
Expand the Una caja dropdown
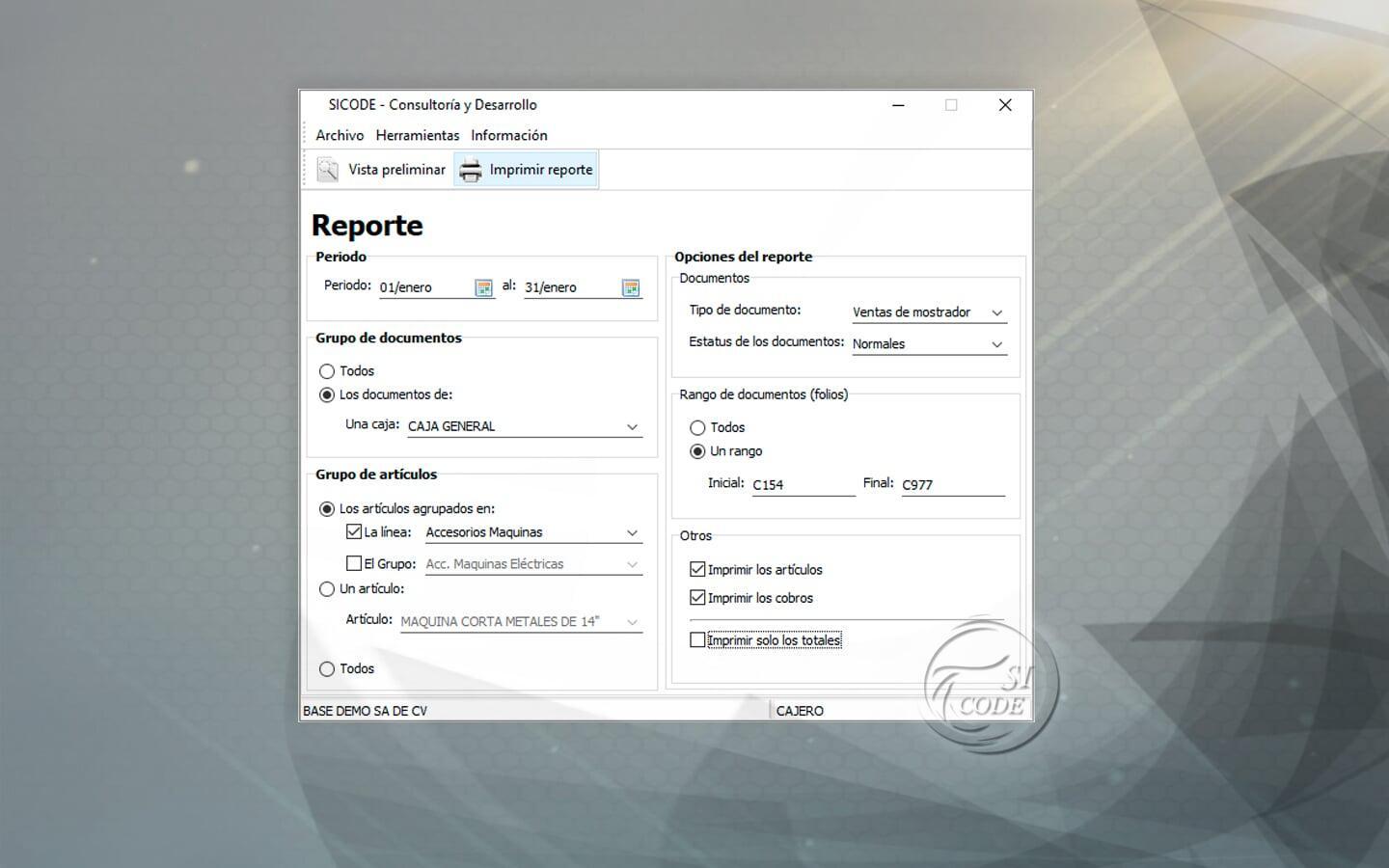tap(632, 426)
